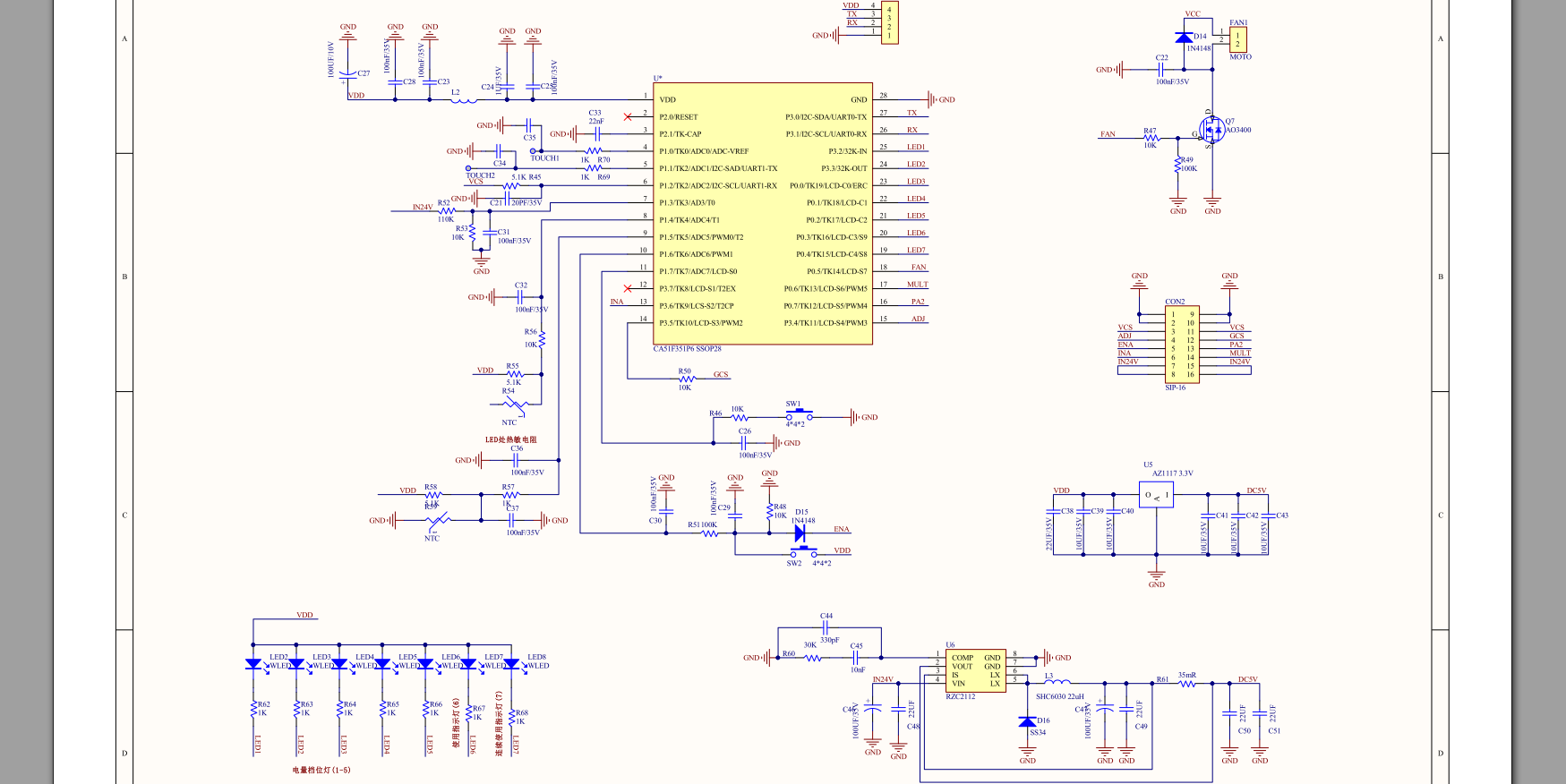1566x784 pixels.
Task: Click the D14 1N4148 diode symbol
Action: tap(1183, 37)
